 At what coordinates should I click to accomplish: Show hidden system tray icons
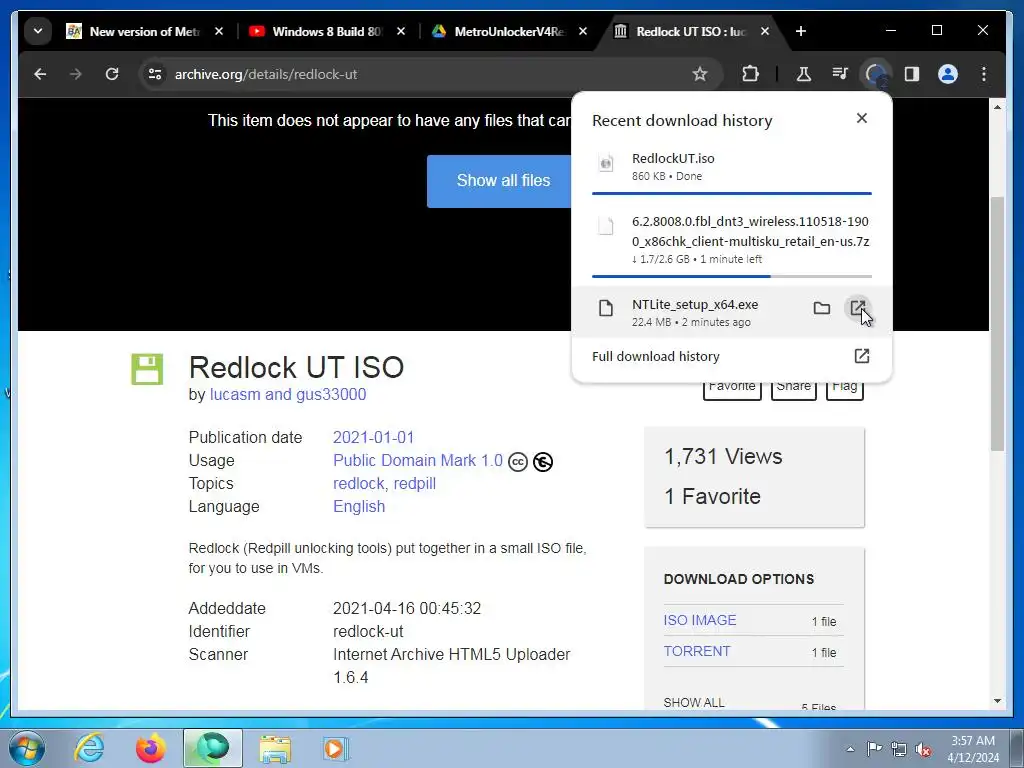850,749
